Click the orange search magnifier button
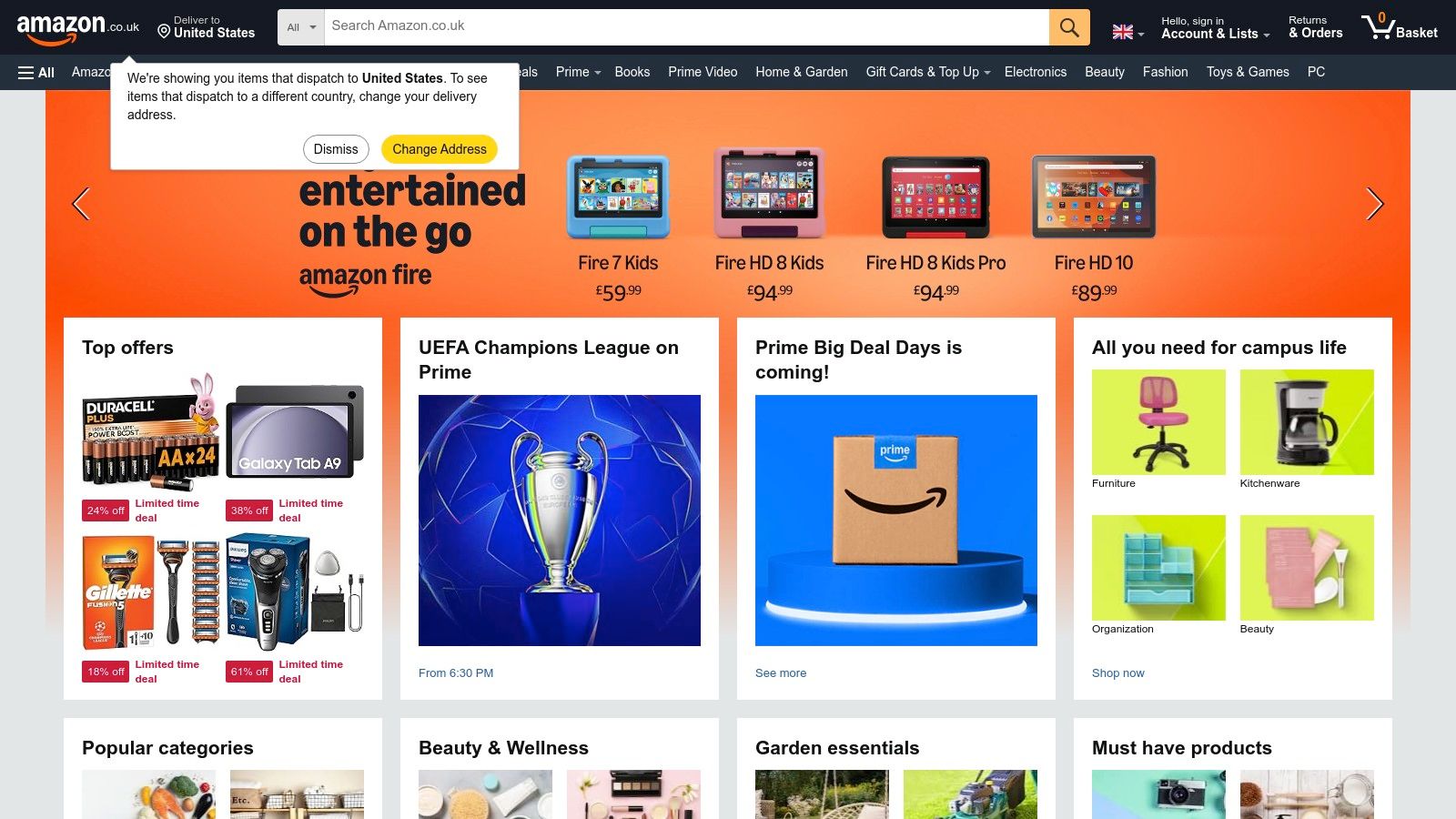This screenshot has width=1456, height=819. (x=1069, y=27)
